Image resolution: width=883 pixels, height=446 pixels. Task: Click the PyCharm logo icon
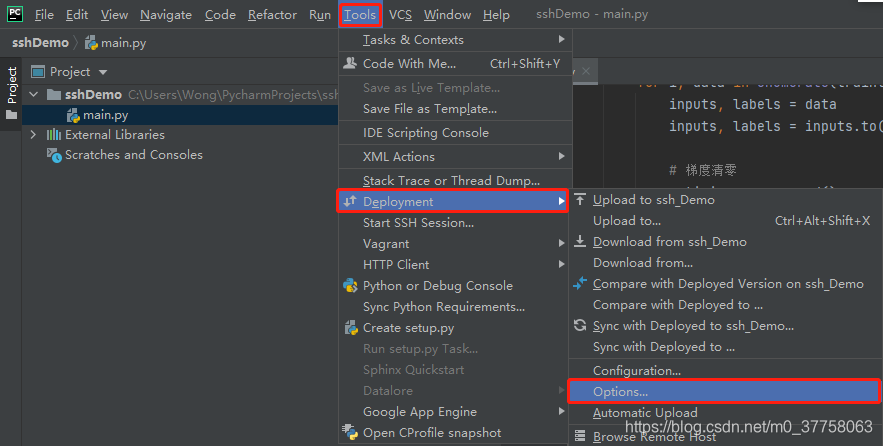point(15,14)
